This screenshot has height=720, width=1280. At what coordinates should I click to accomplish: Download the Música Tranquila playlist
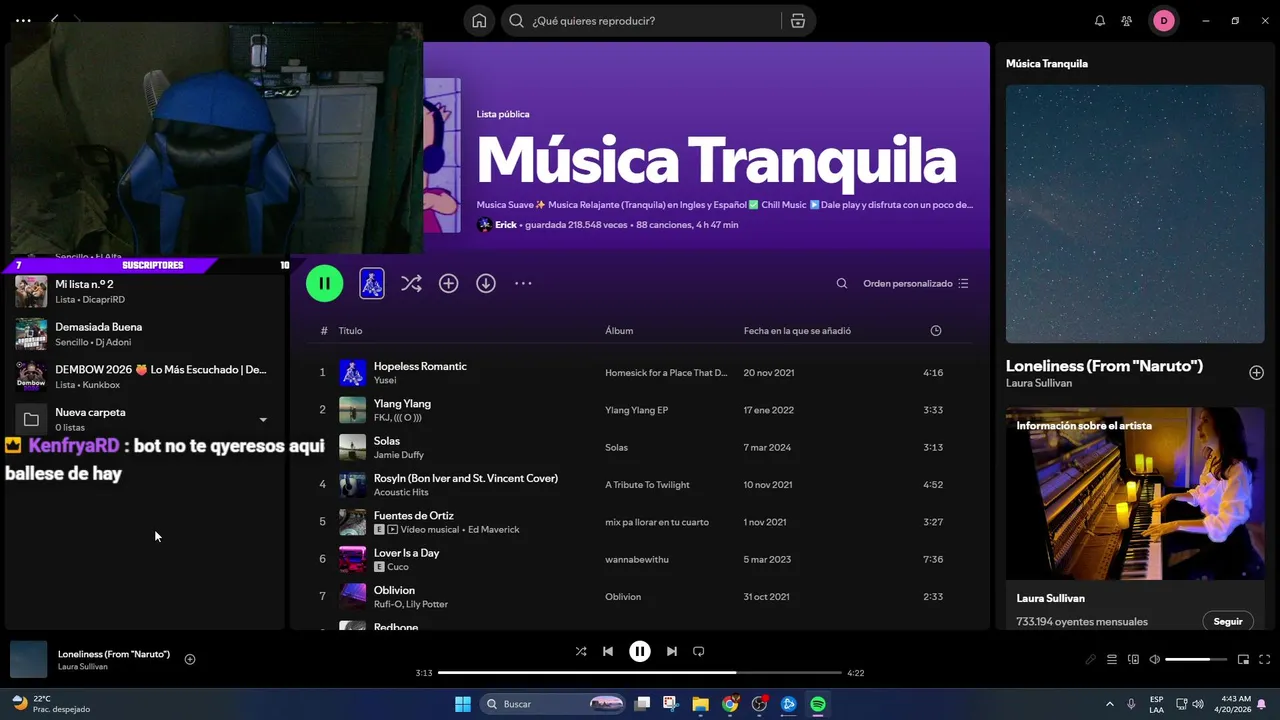tap(486, 284)
